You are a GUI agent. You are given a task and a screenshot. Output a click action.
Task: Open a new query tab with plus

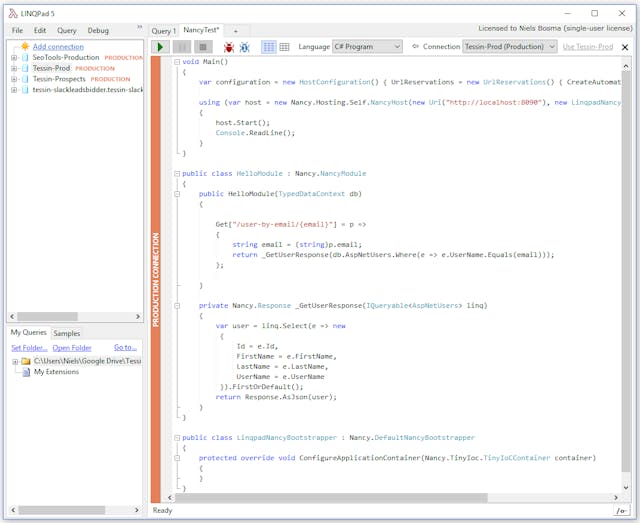(x=236, y=31)
